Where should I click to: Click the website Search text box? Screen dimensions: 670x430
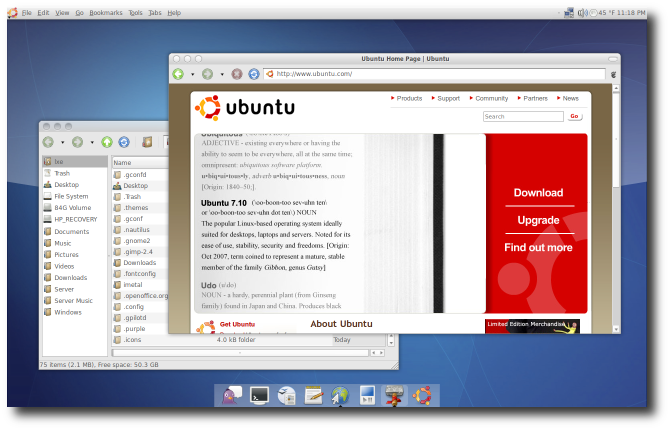[523, 116]
